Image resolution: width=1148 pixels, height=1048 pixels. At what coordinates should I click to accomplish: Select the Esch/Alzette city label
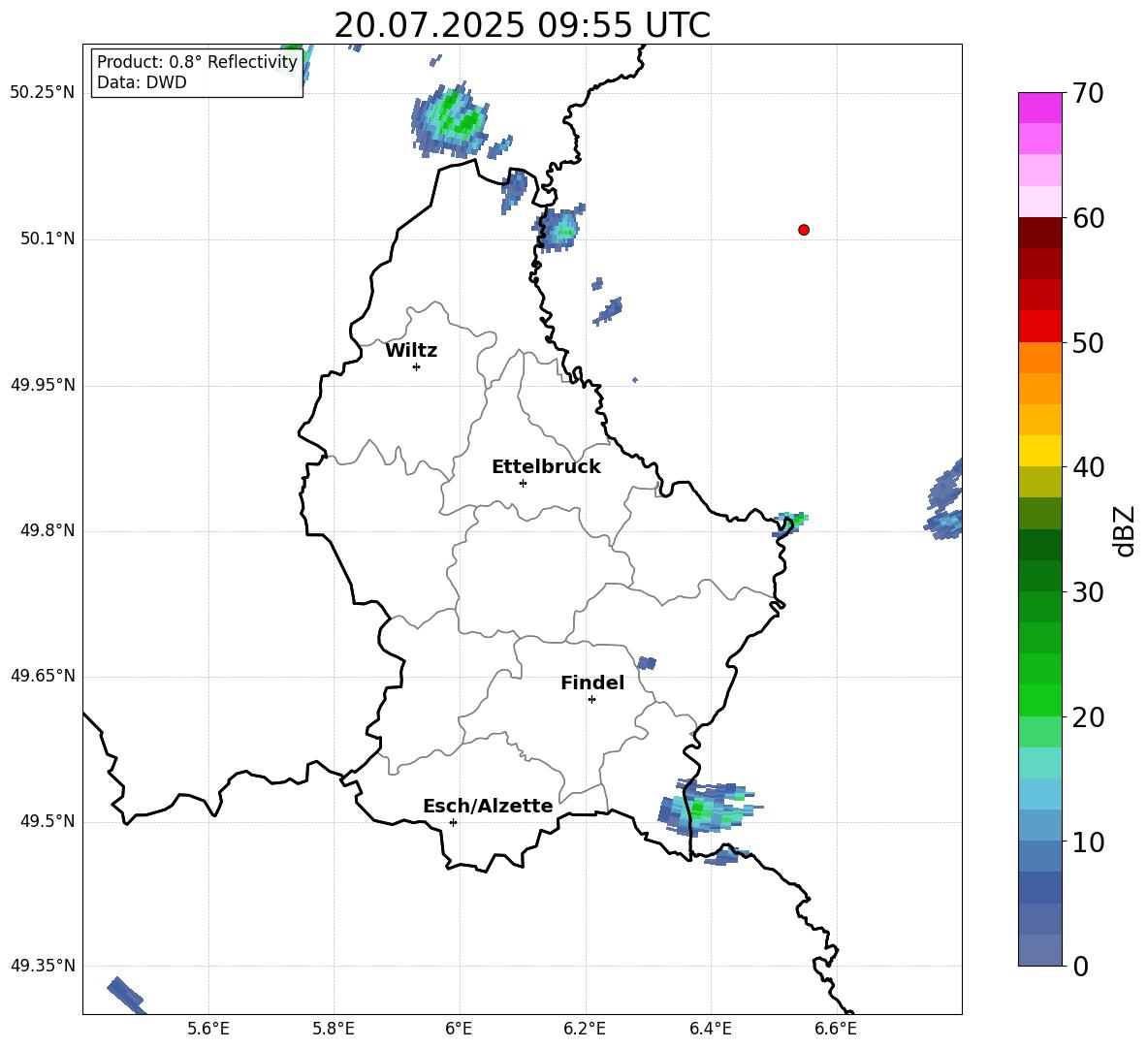pos(488,807)
